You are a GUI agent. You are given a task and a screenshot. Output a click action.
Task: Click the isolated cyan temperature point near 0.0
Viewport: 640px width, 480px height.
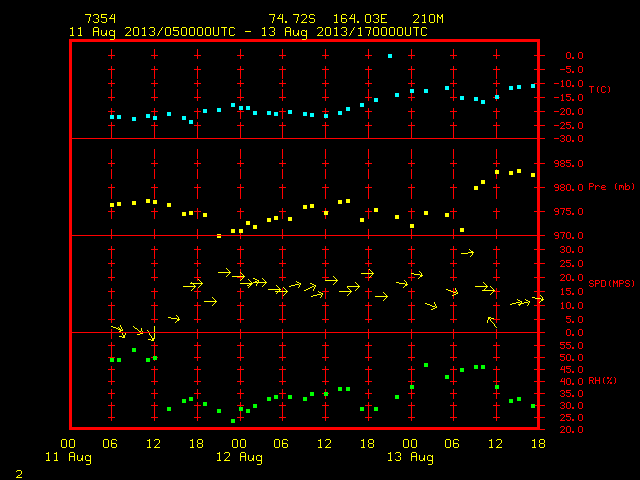pos(390,56)
